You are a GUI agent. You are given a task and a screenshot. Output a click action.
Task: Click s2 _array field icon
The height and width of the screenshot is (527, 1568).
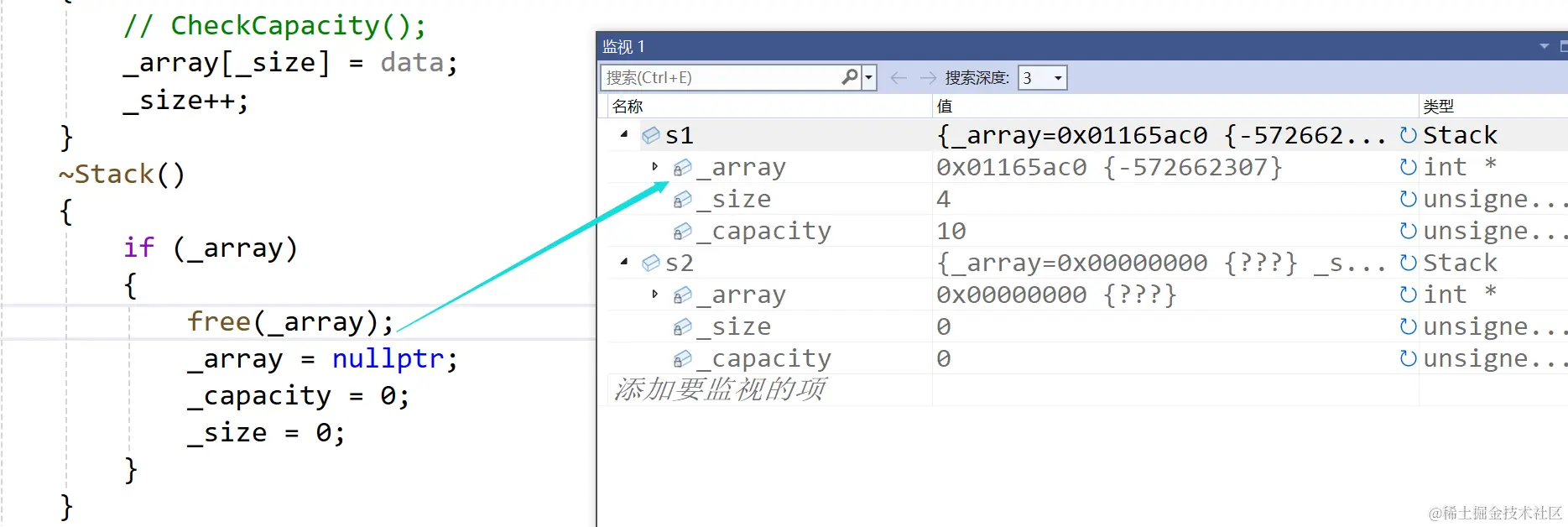[x=683, y=295]
